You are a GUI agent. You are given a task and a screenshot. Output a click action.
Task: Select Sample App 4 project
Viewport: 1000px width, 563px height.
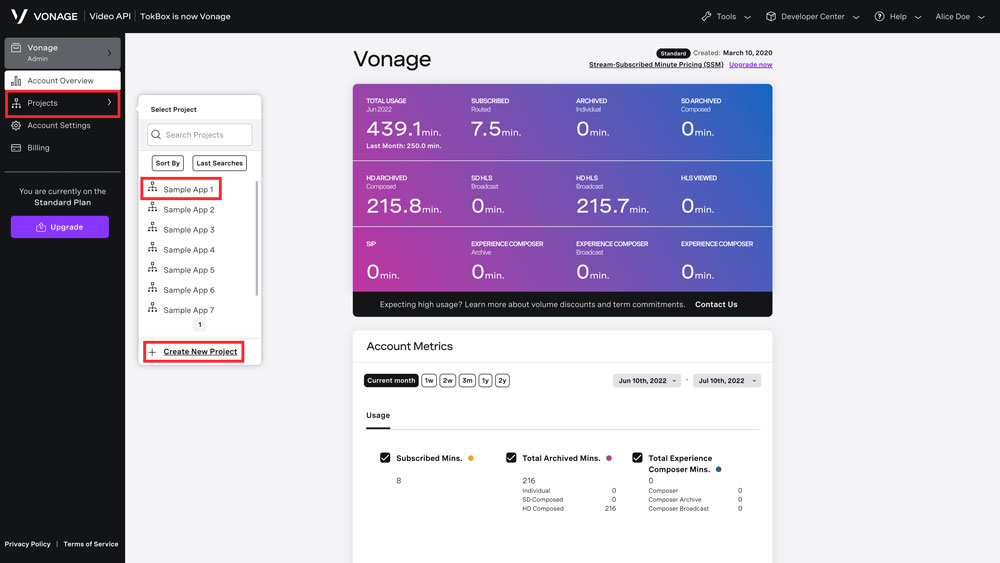point(189,250)
